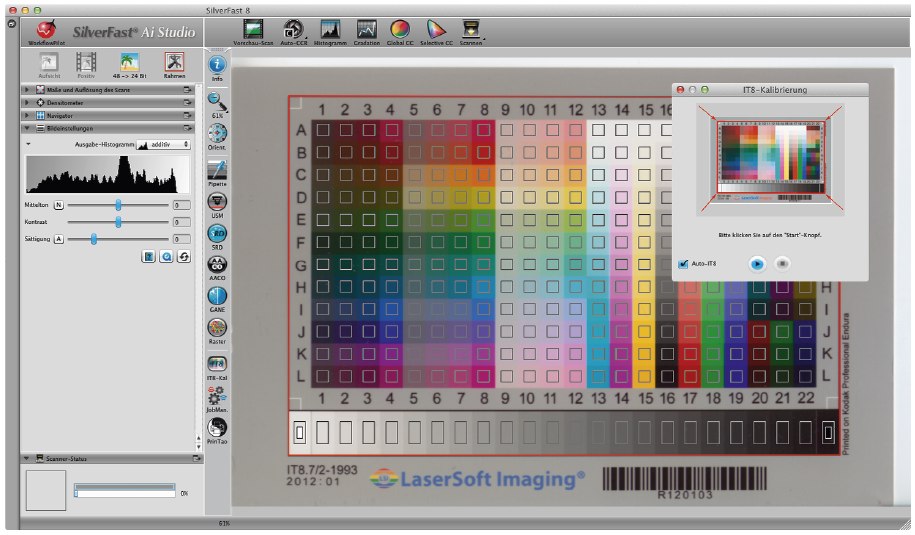Viewport: 915px width, 535px height.
Task: Click the QuickTime movie icon below sliders
Action: click(x=166, y=257)
